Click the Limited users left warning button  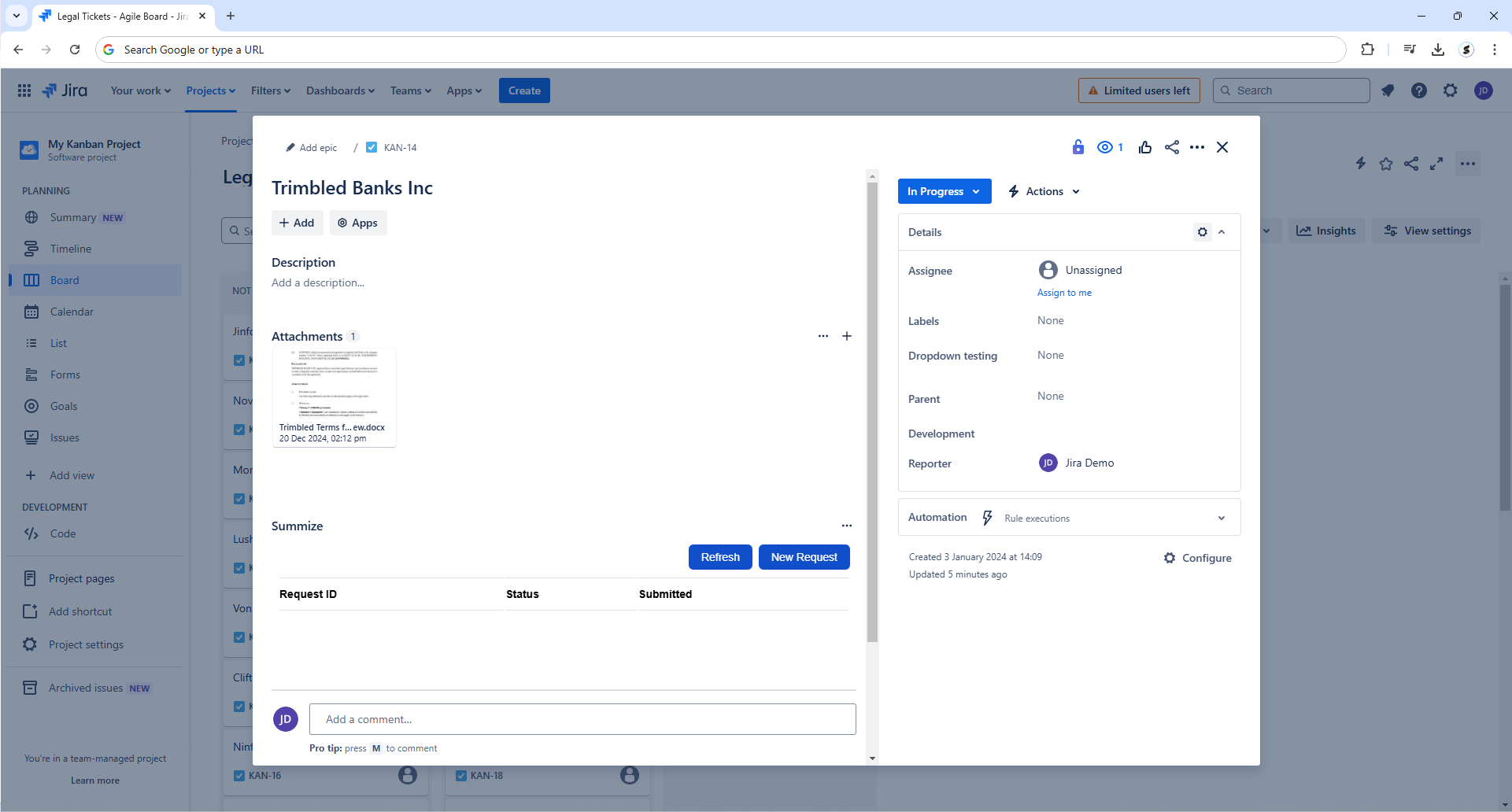pos(1139,90)
